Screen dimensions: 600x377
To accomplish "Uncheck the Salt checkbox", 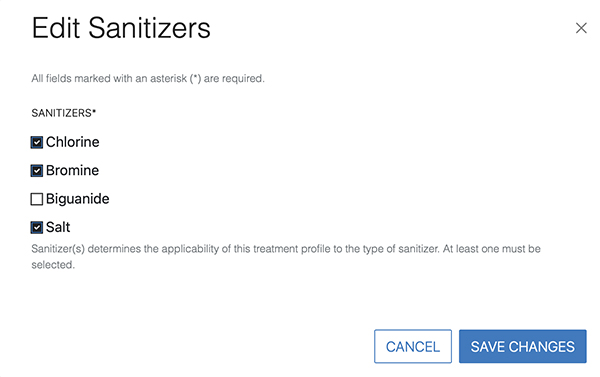I will [37, 227].
